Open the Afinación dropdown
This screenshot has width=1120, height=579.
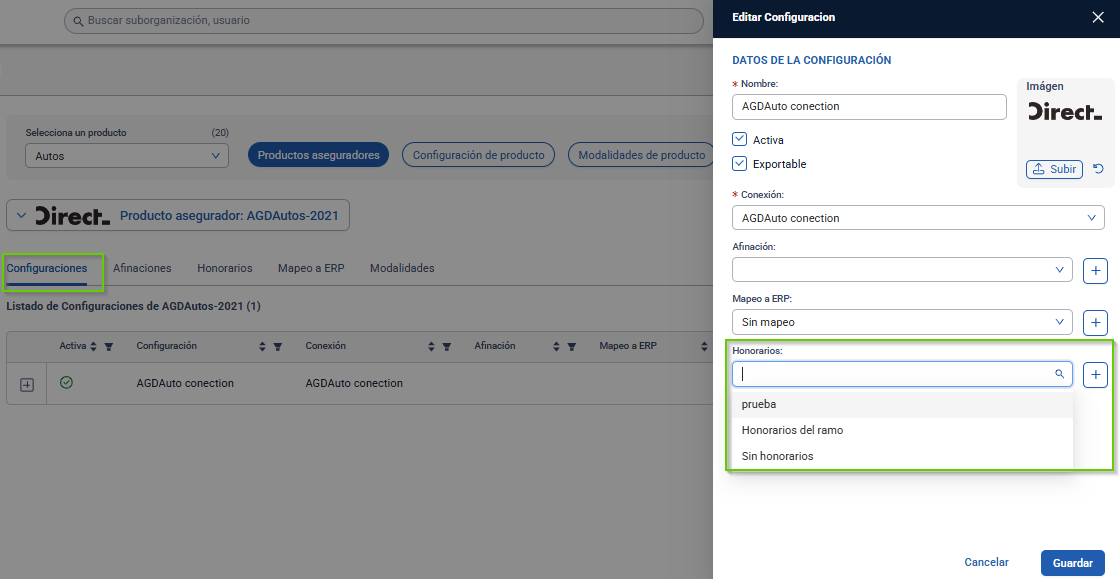(902, 270)
